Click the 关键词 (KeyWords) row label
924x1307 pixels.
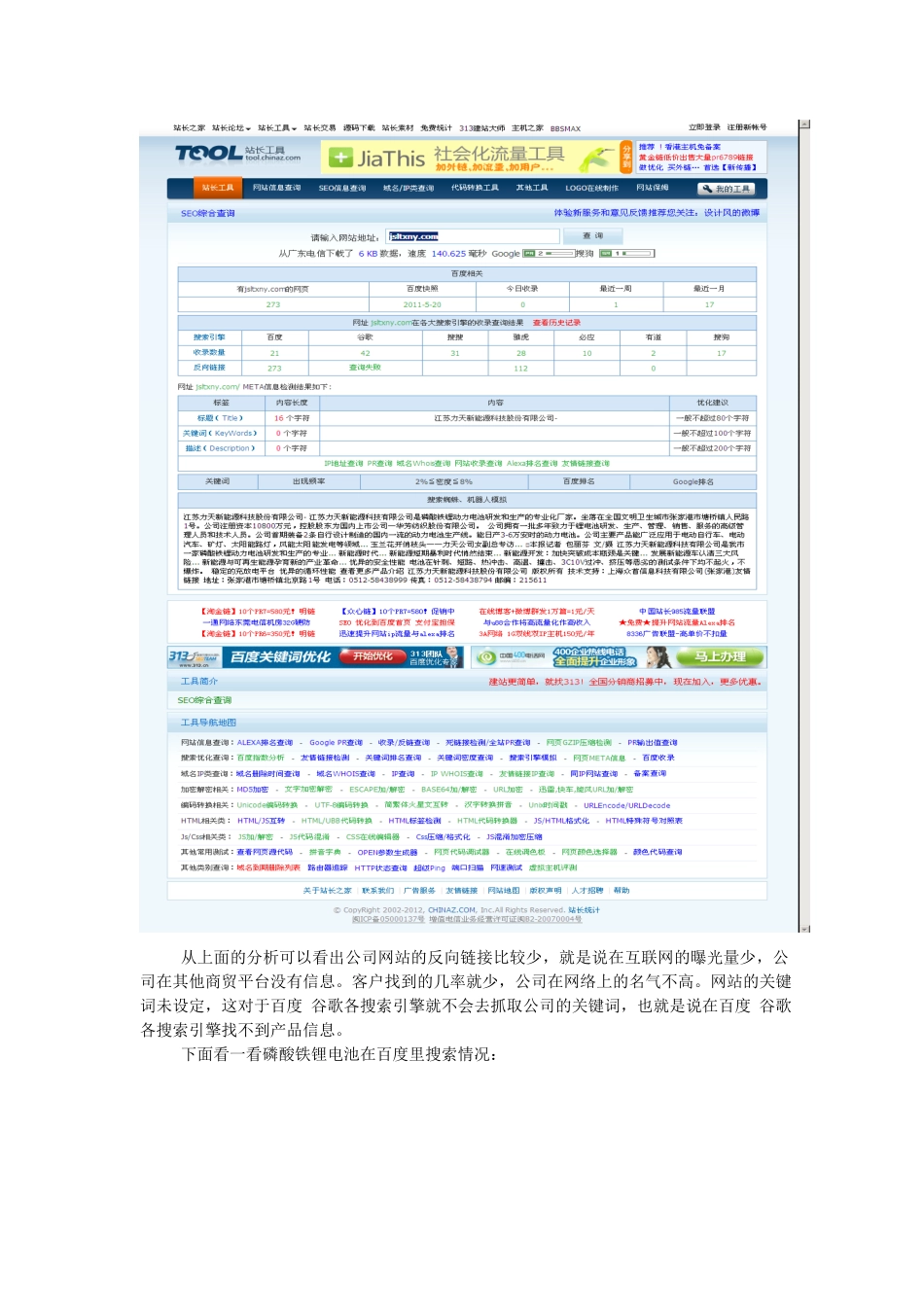tap(220, 433)
